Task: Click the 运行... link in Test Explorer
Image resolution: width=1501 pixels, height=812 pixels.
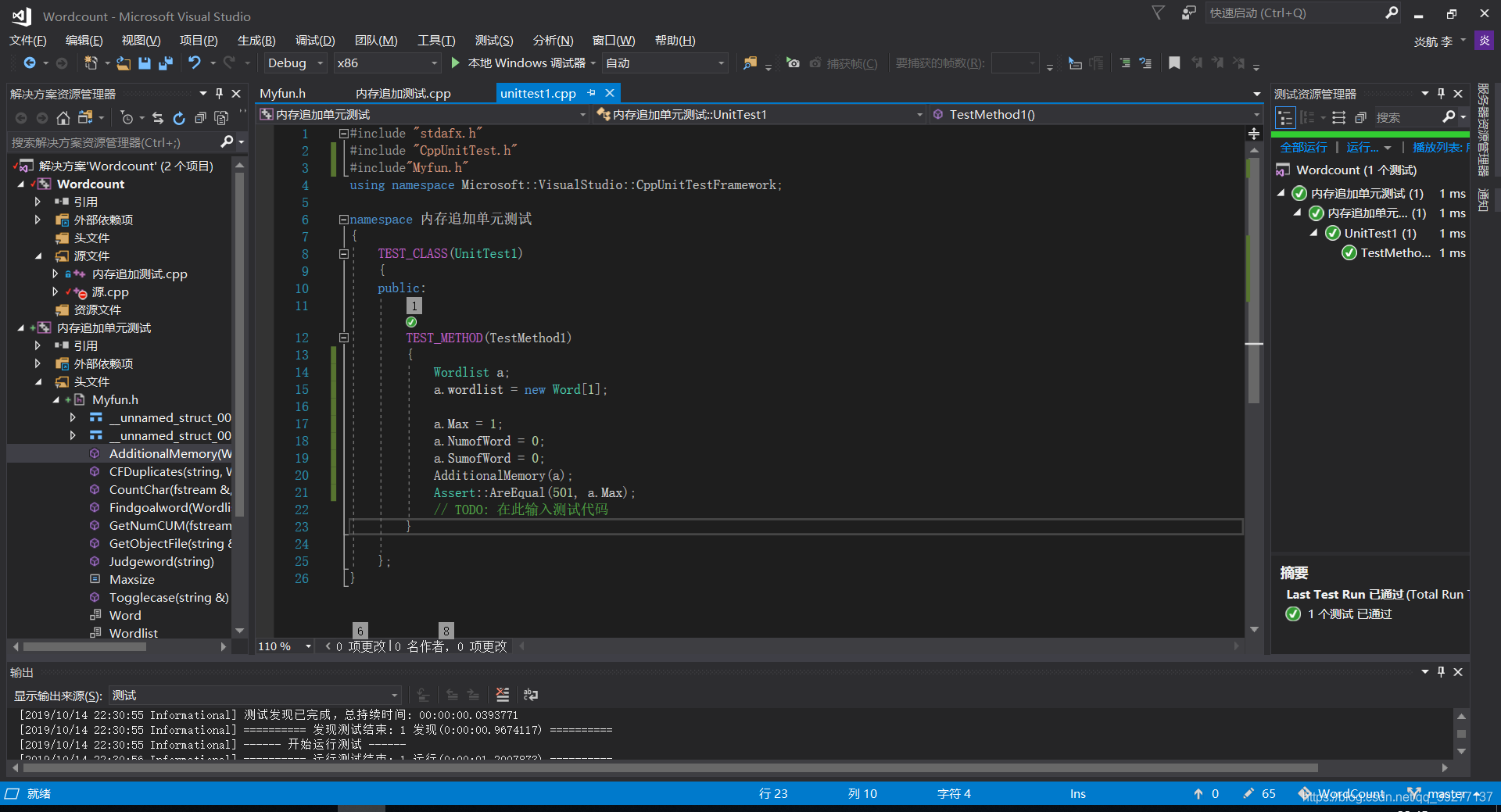Action: point(1362,148)
